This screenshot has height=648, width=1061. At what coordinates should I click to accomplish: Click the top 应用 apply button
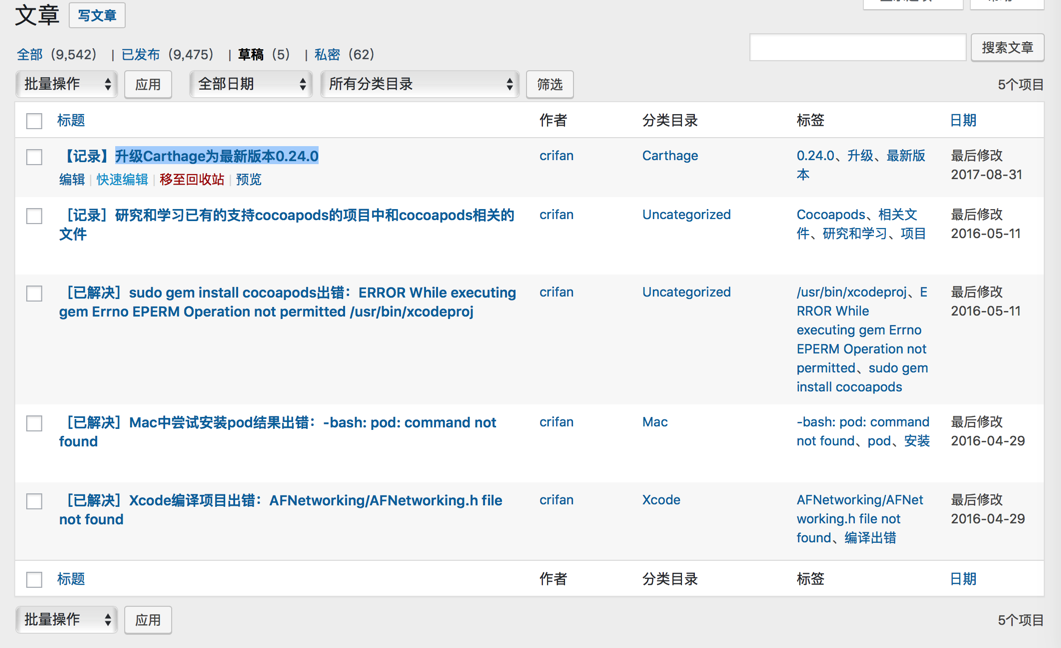pos(148,85)
